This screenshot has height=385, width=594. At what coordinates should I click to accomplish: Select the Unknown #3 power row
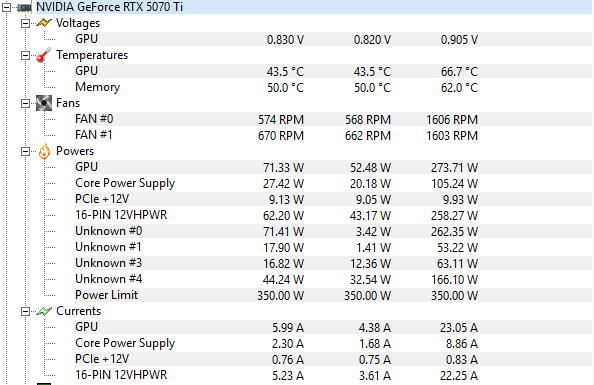click(333, 263)
